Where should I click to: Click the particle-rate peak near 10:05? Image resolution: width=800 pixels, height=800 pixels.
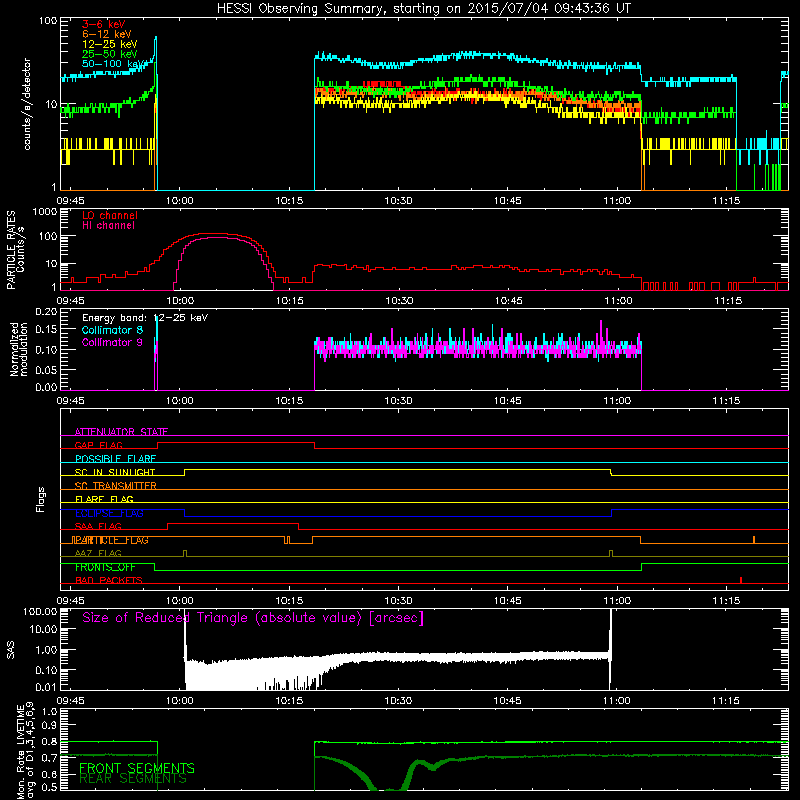click(216, 234)
